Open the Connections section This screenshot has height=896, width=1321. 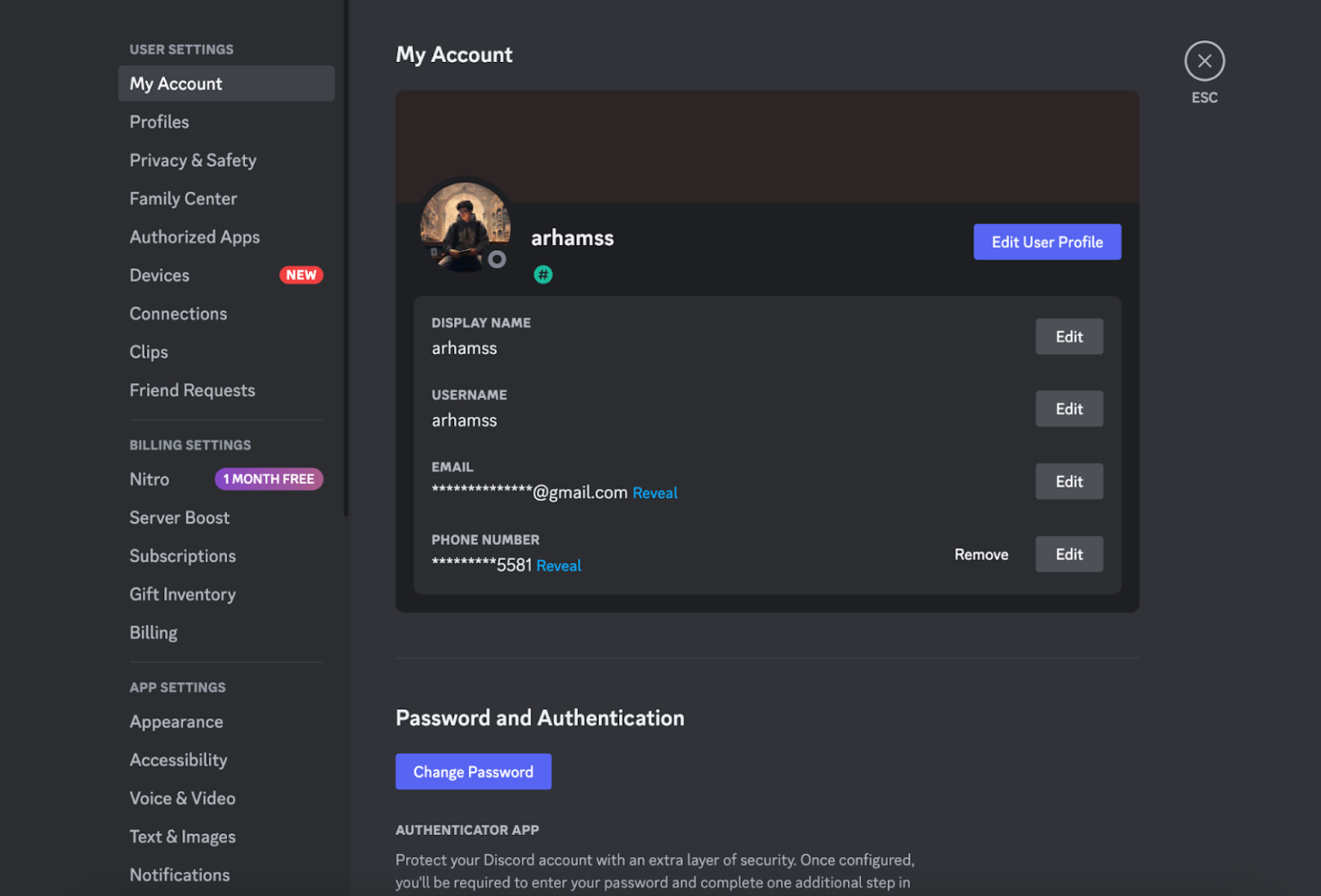178,313
